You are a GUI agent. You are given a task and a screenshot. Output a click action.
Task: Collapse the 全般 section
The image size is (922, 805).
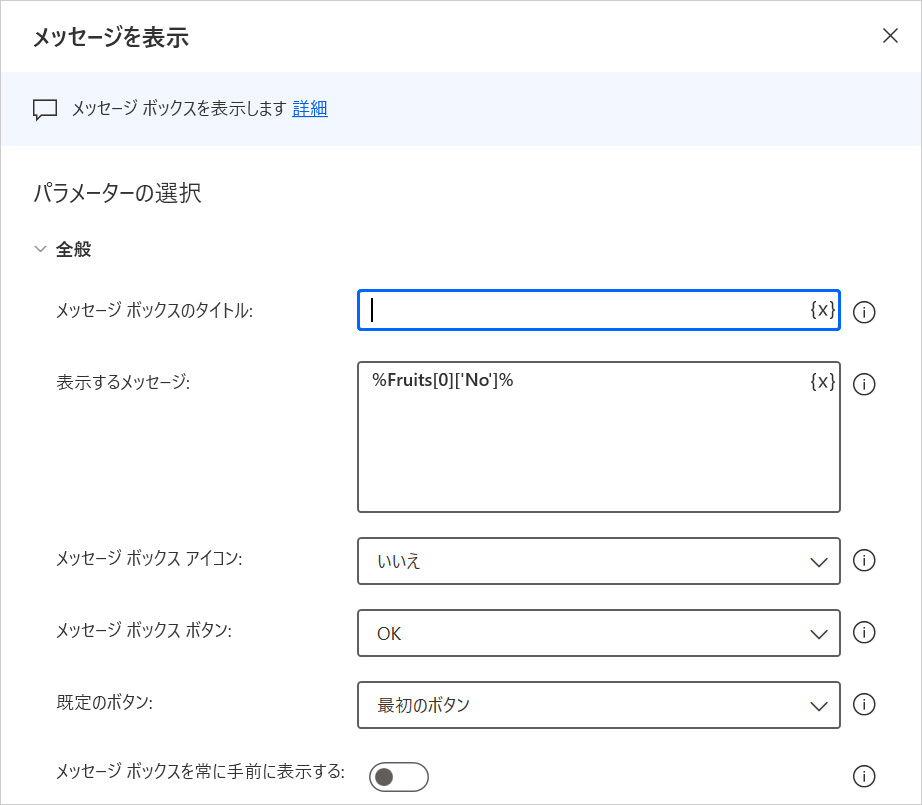[x=40, y=249]
